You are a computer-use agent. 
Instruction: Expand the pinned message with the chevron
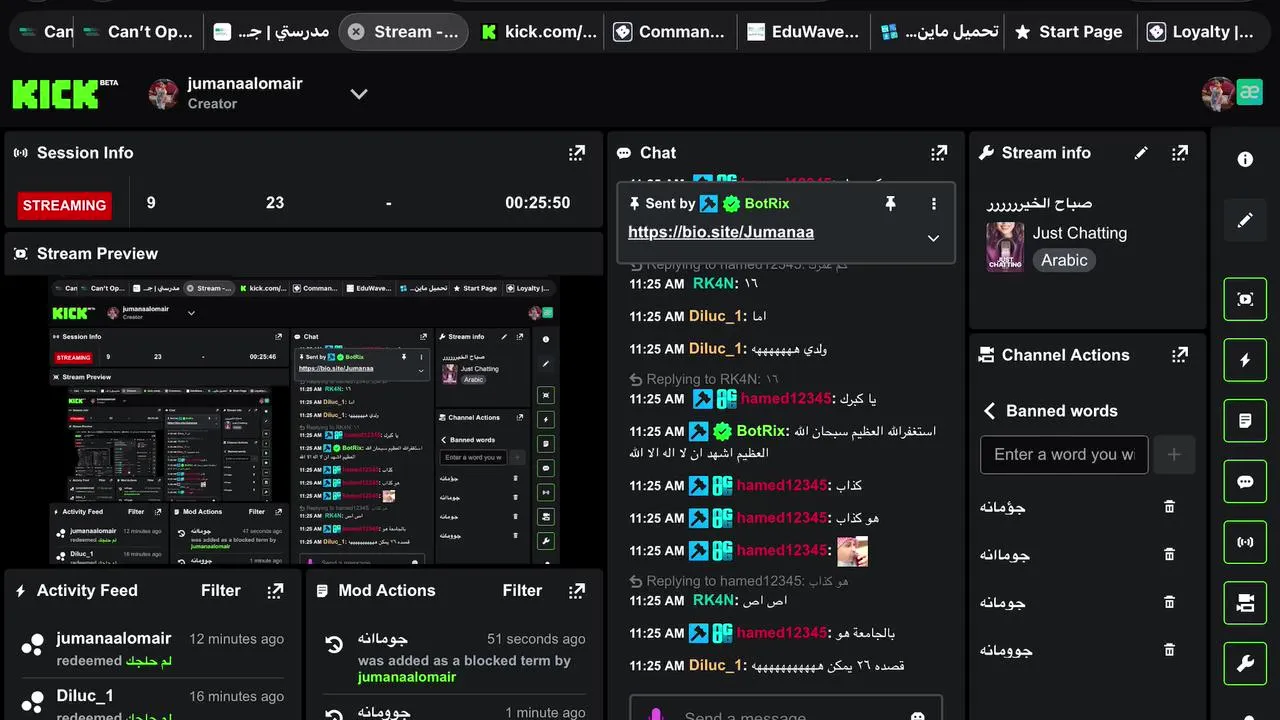point(933,238)
